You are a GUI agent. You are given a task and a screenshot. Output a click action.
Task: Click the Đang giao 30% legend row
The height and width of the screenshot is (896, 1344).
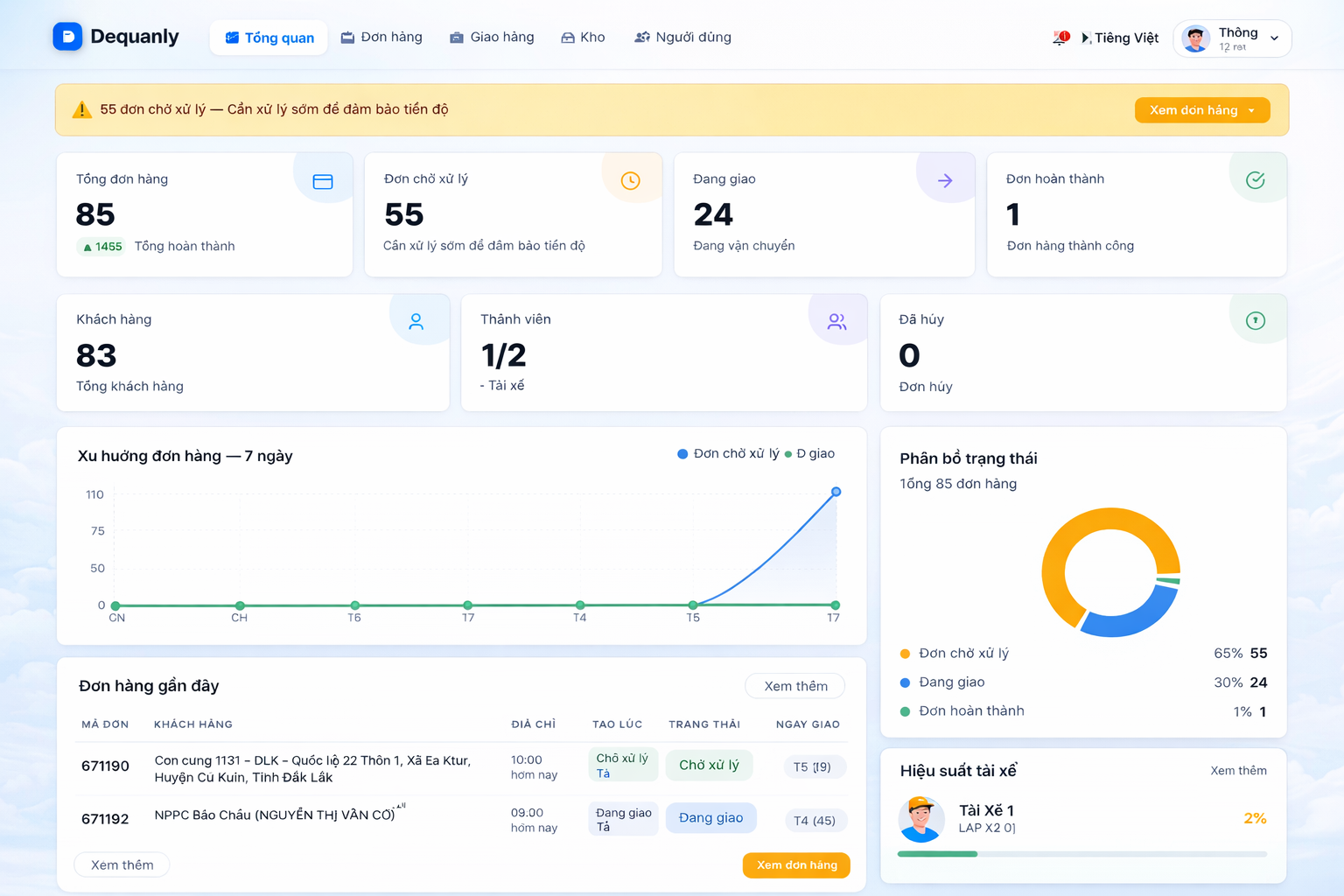[x=1083, y=682]
